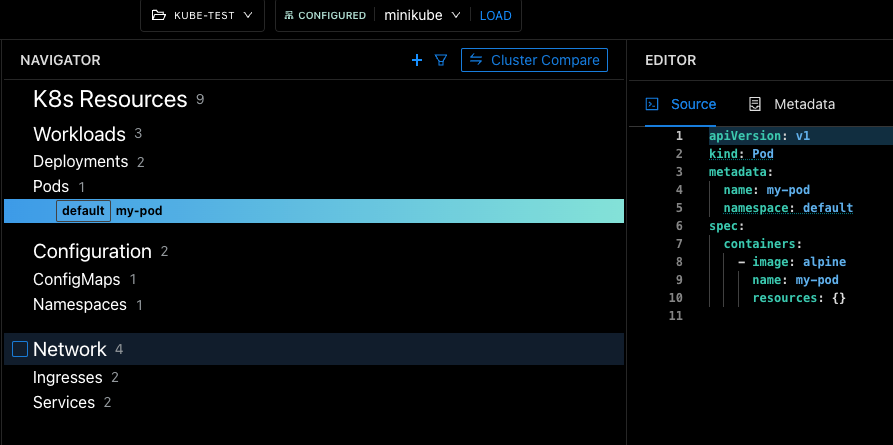This screenshot has height=445, width=893.
Task: Click the folder icon beside KUBE-TEST
Action: pos(159,15)
